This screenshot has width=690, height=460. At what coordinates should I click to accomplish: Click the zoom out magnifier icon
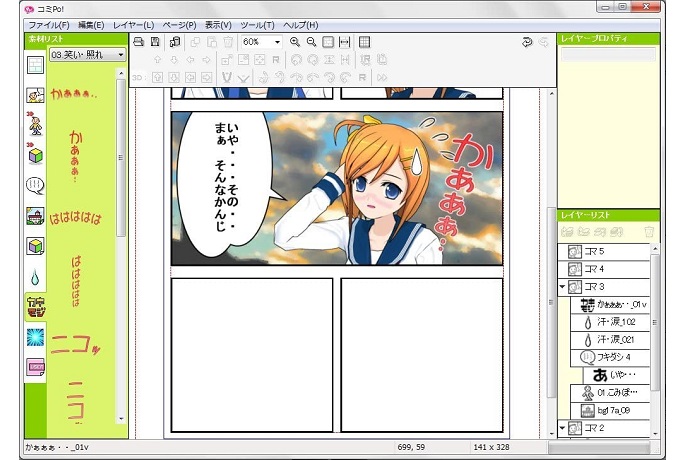tap(312, 42)
